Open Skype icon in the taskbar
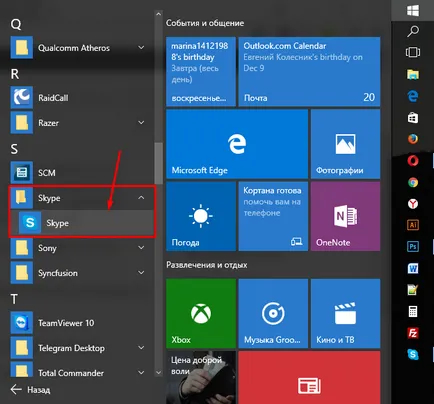Viewport: 434px width, 404px height. coord(413,354)
